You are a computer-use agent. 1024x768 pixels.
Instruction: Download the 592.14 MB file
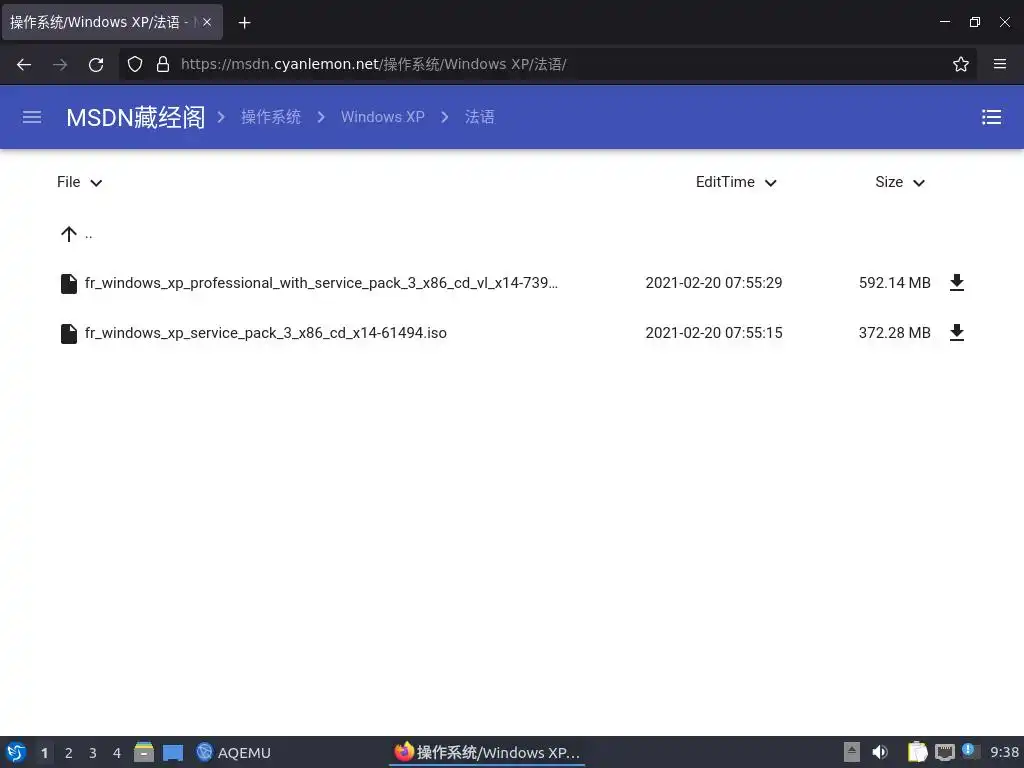pos(957,283)
